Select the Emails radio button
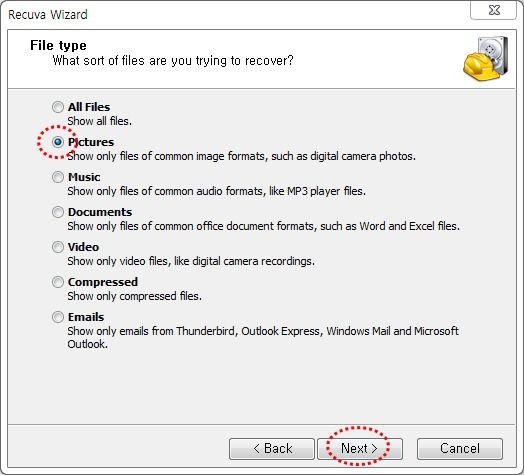This screenshot has width=524, height=475. tap(58, 317)
